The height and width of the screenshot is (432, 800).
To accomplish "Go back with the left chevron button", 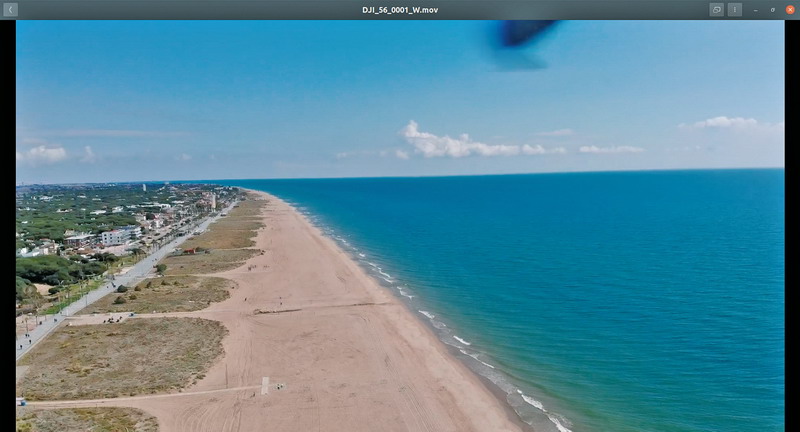I will click(10, 10).
